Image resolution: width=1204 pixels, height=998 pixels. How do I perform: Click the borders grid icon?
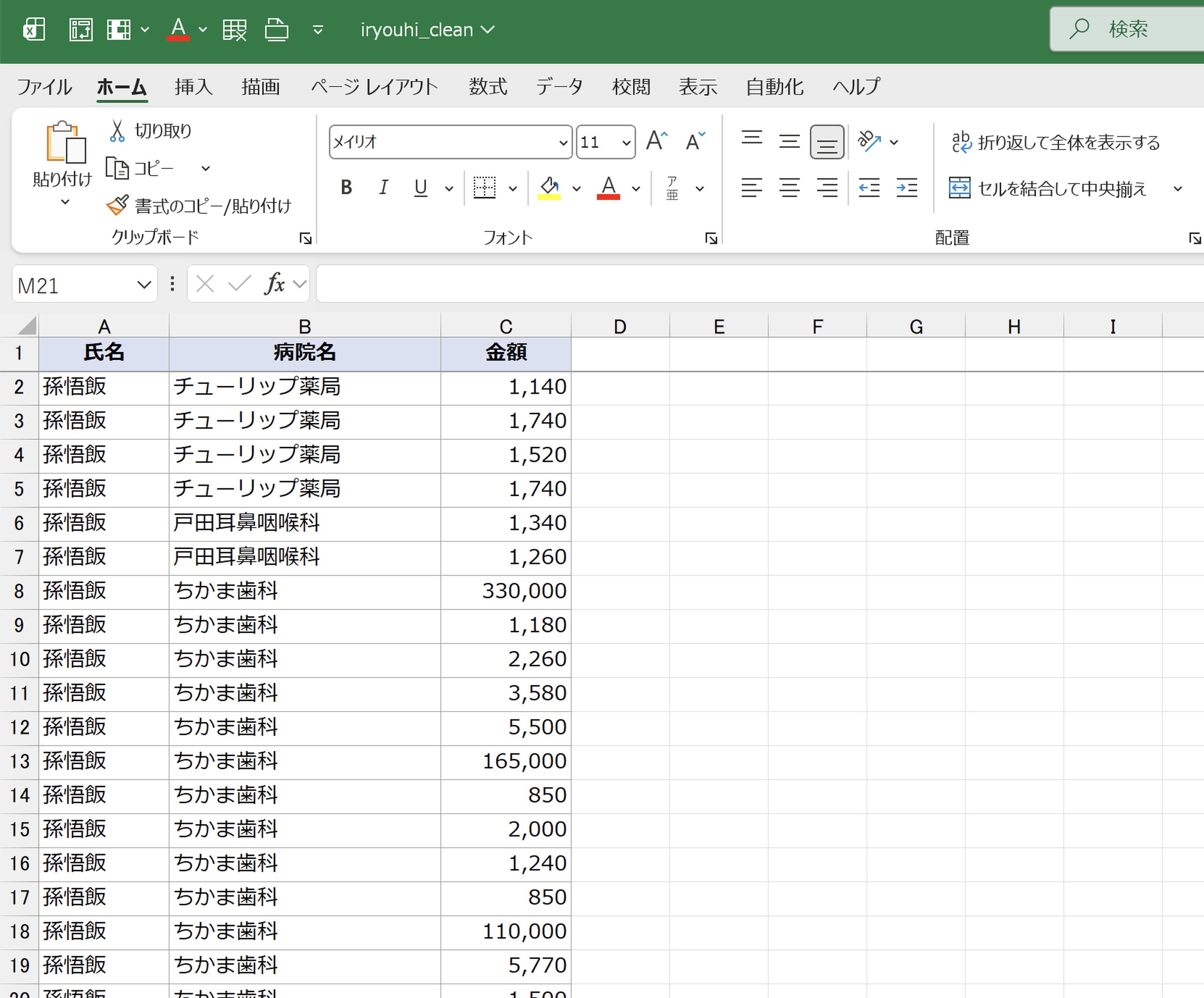click(484, 188)
